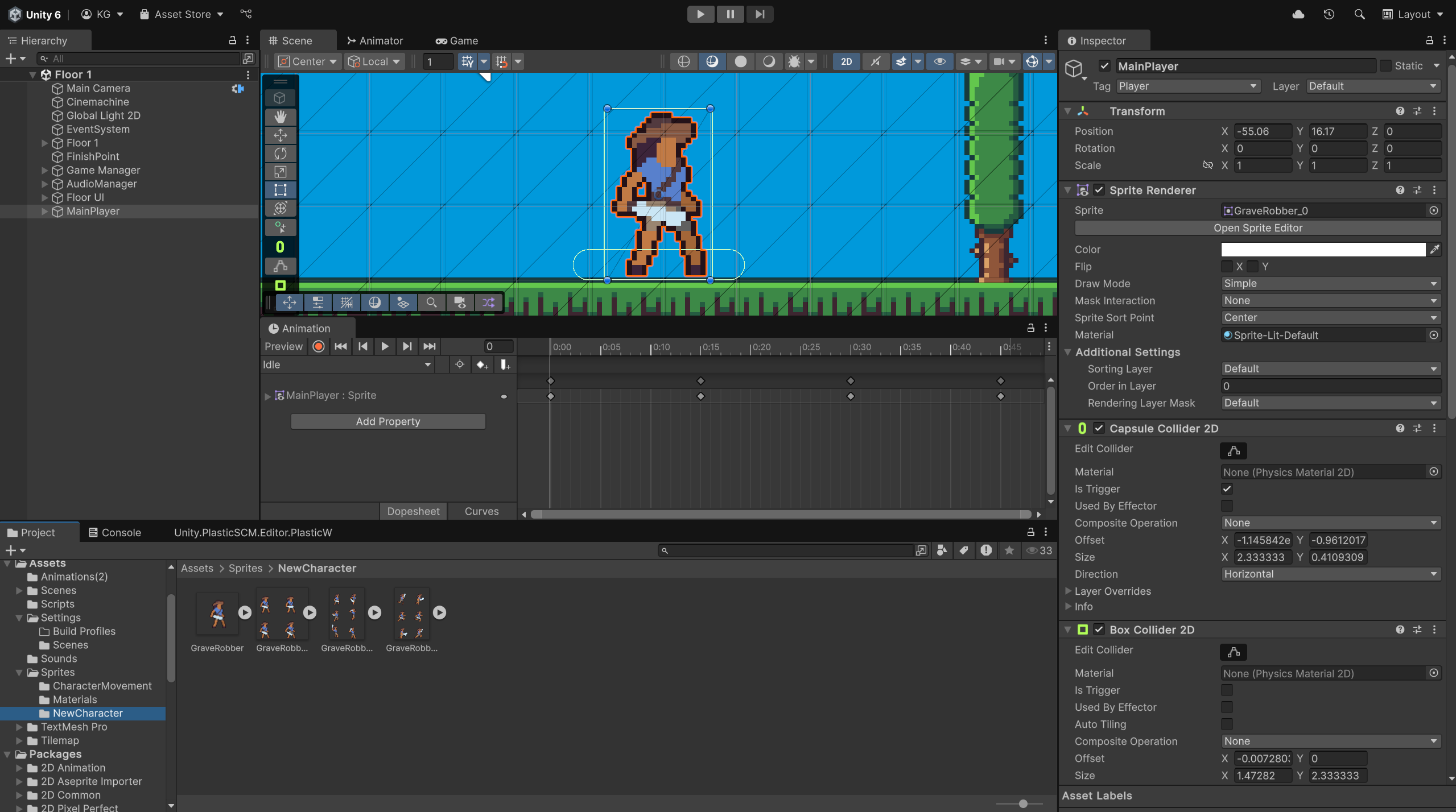
Task: Expand the MainPlayer item in Hierarchy
Action: (x=44, y=212)
